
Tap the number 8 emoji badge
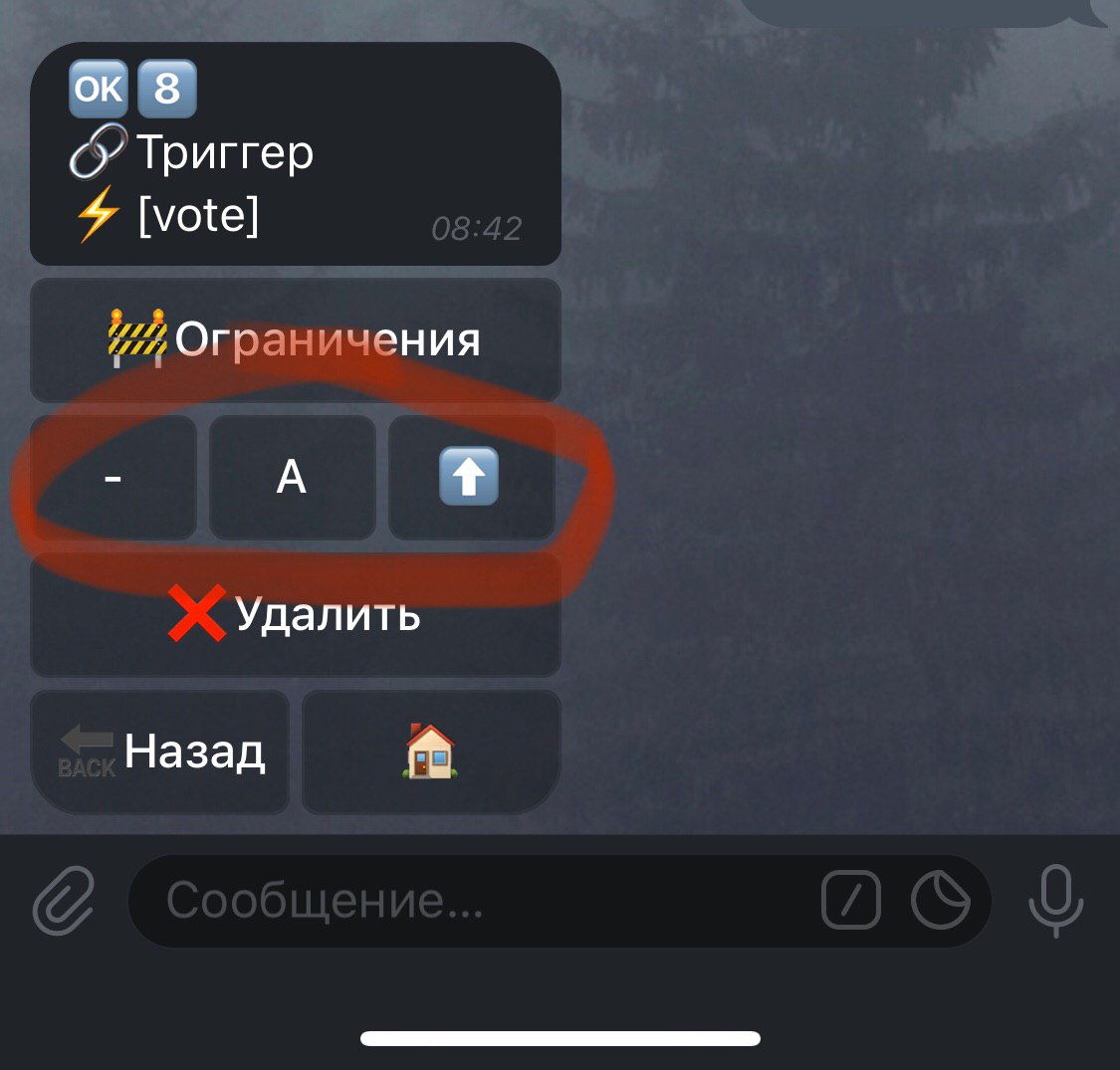coord(166,89)
